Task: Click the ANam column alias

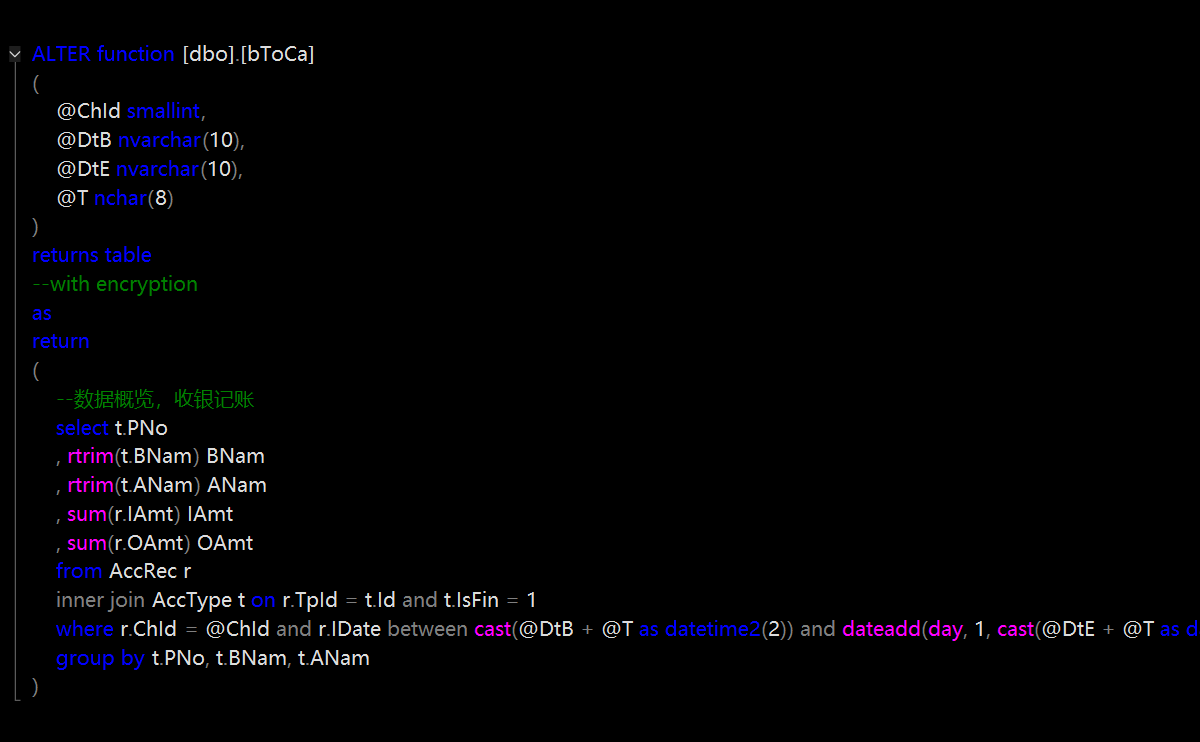Action: tap(237, 486)
